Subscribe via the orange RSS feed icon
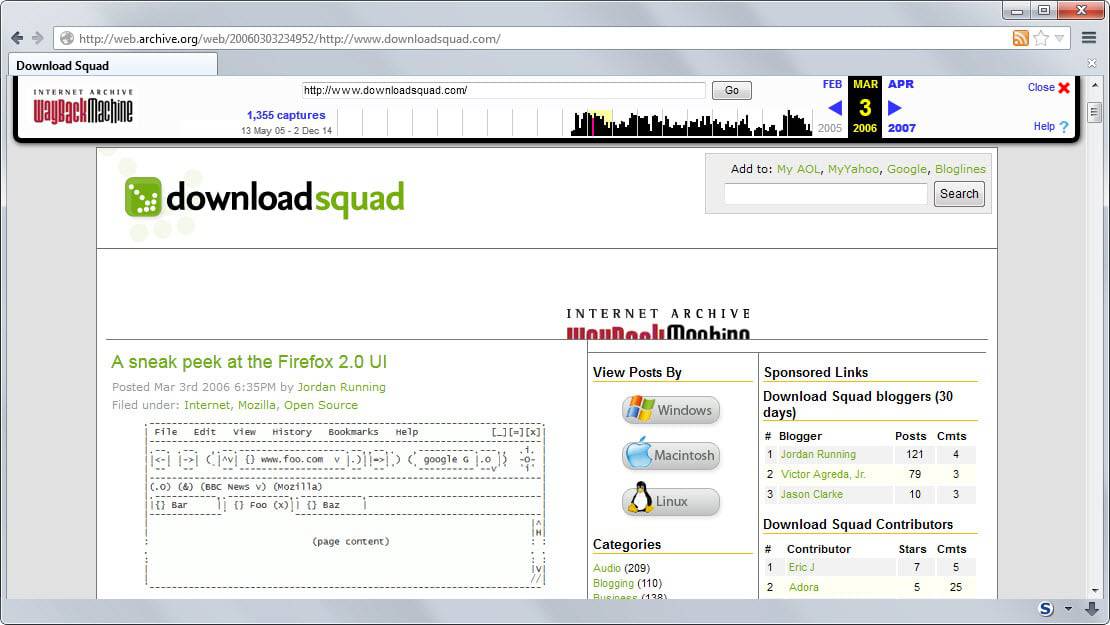Screen dimensions: 1110x625 click(x=1020, y=38)
